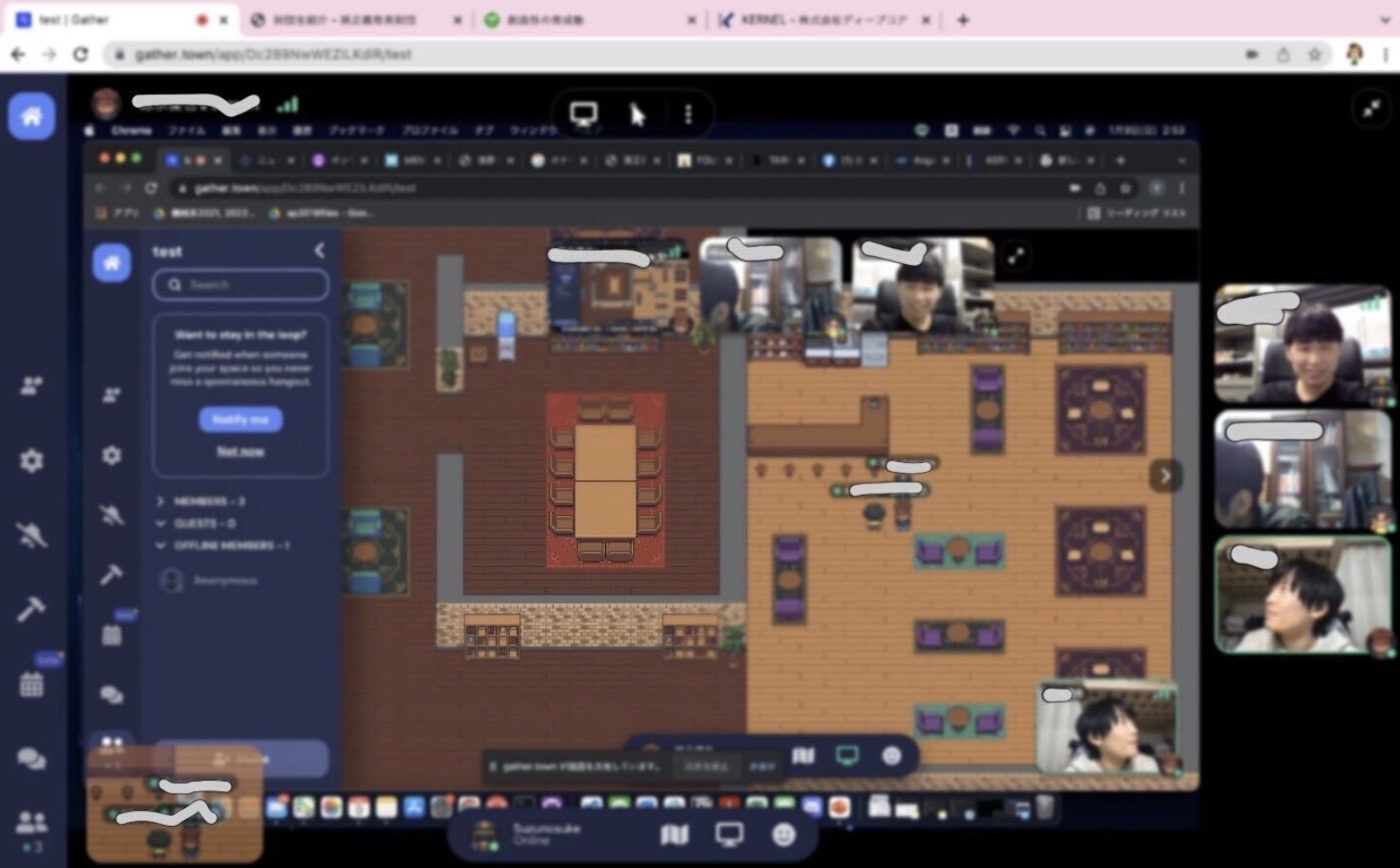Click the Apple logo in shared macOS menu bar
The height and width of the screenshot is (868, 1400).
click(91, 131)
